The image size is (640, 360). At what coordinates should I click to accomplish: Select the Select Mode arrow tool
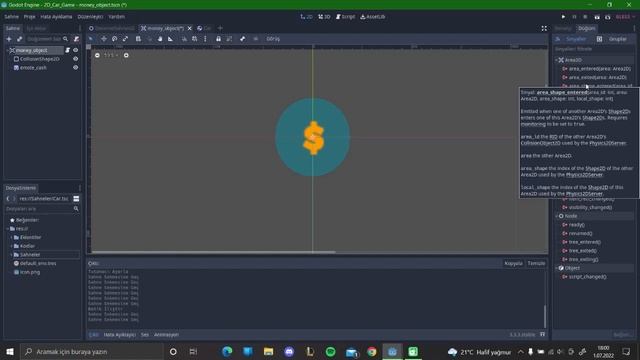(91, 39)
